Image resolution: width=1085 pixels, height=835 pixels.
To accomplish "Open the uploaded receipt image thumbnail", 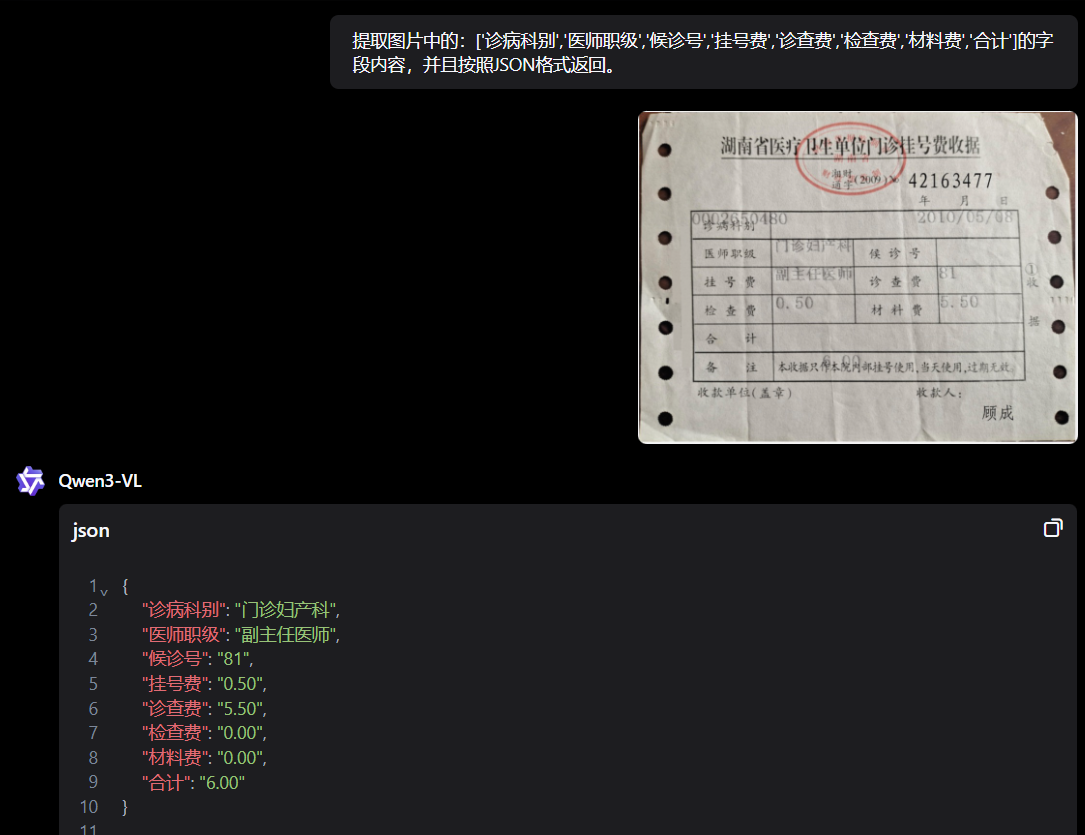I will (857, 277).
